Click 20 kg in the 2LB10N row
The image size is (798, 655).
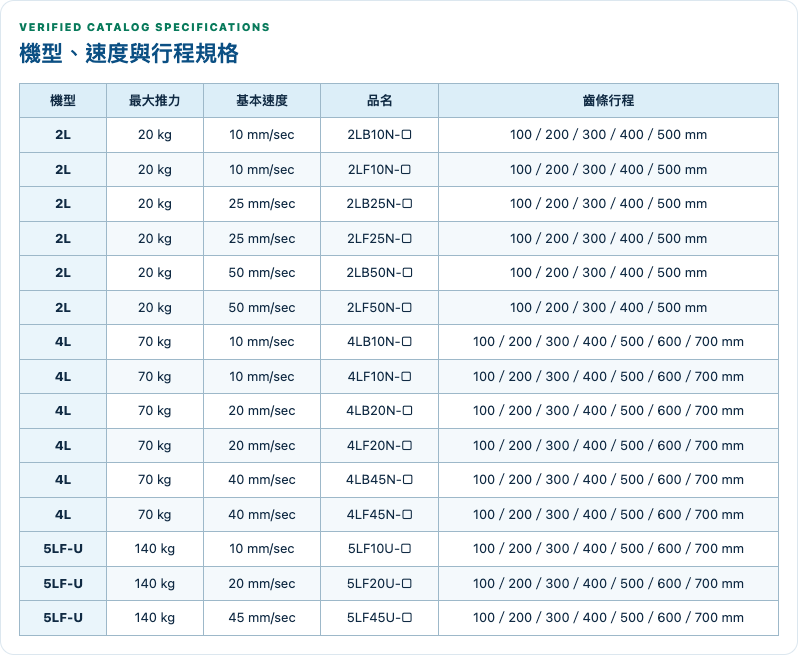[155, 135]
